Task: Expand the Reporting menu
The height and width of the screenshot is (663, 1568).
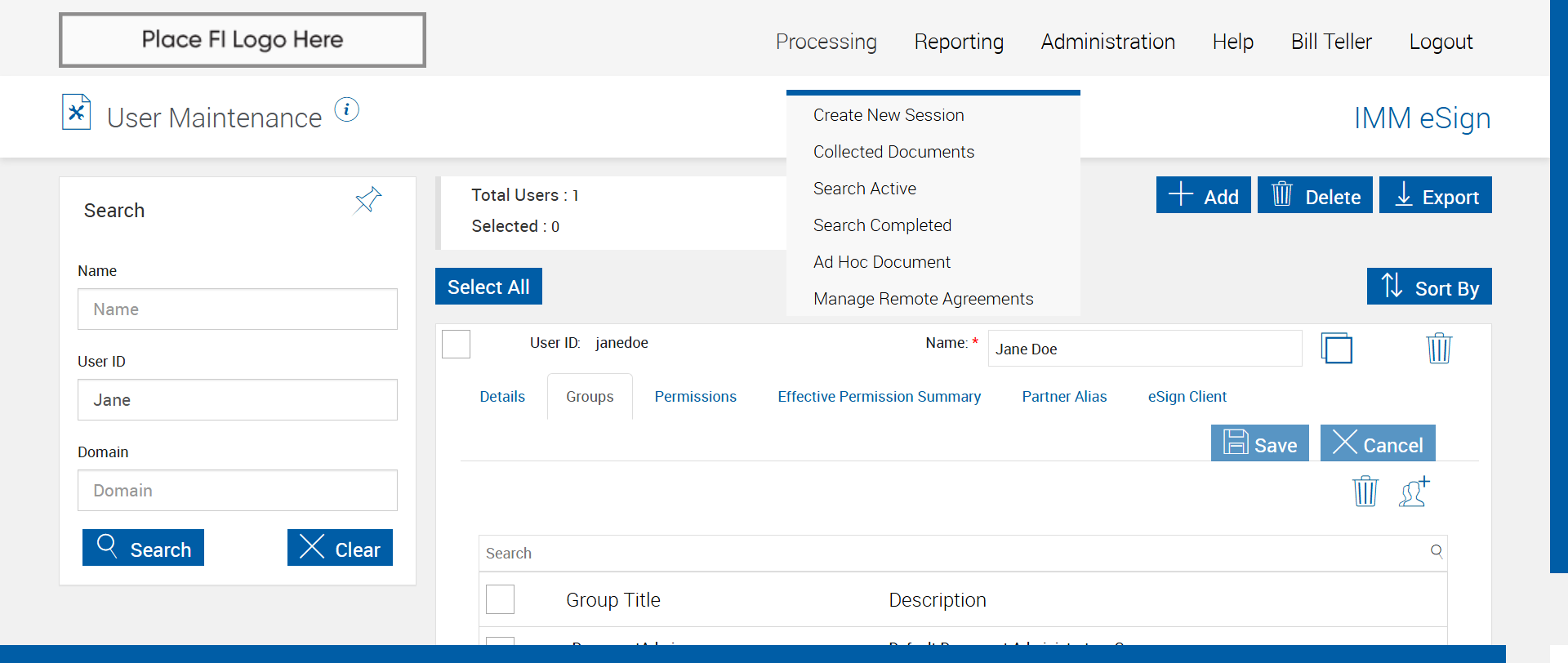Action: pos(959,42)
